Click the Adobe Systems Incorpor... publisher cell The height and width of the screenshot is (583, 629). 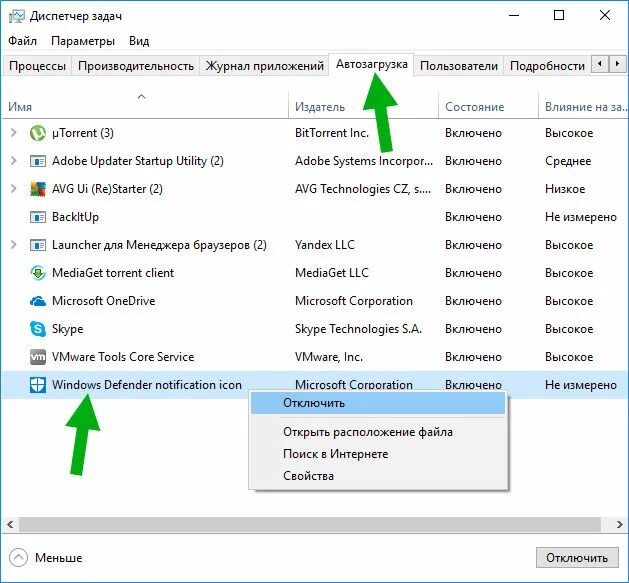point(364,161)
